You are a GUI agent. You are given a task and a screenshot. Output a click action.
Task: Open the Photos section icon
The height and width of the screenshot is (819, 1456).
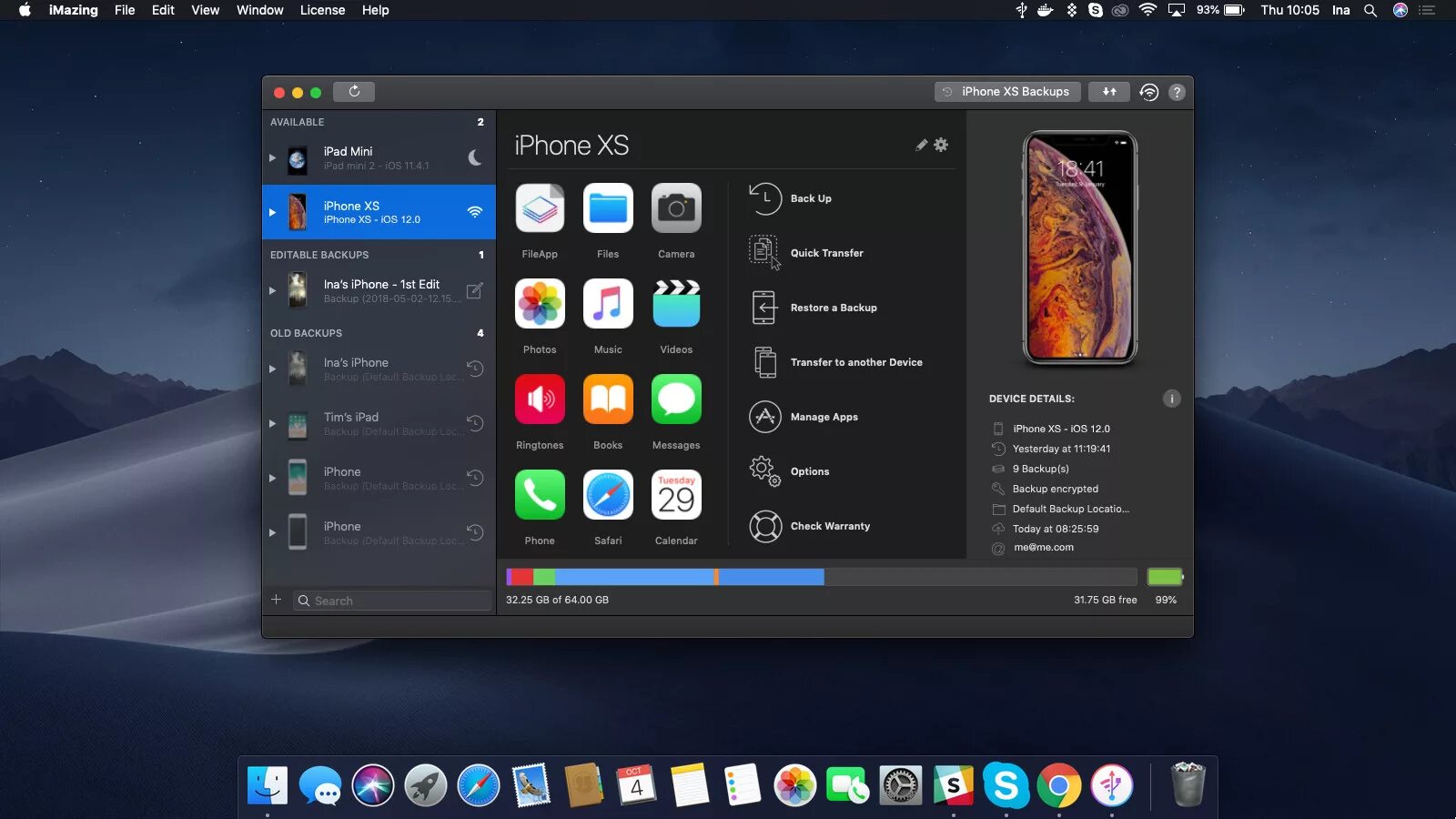(540, 304)
